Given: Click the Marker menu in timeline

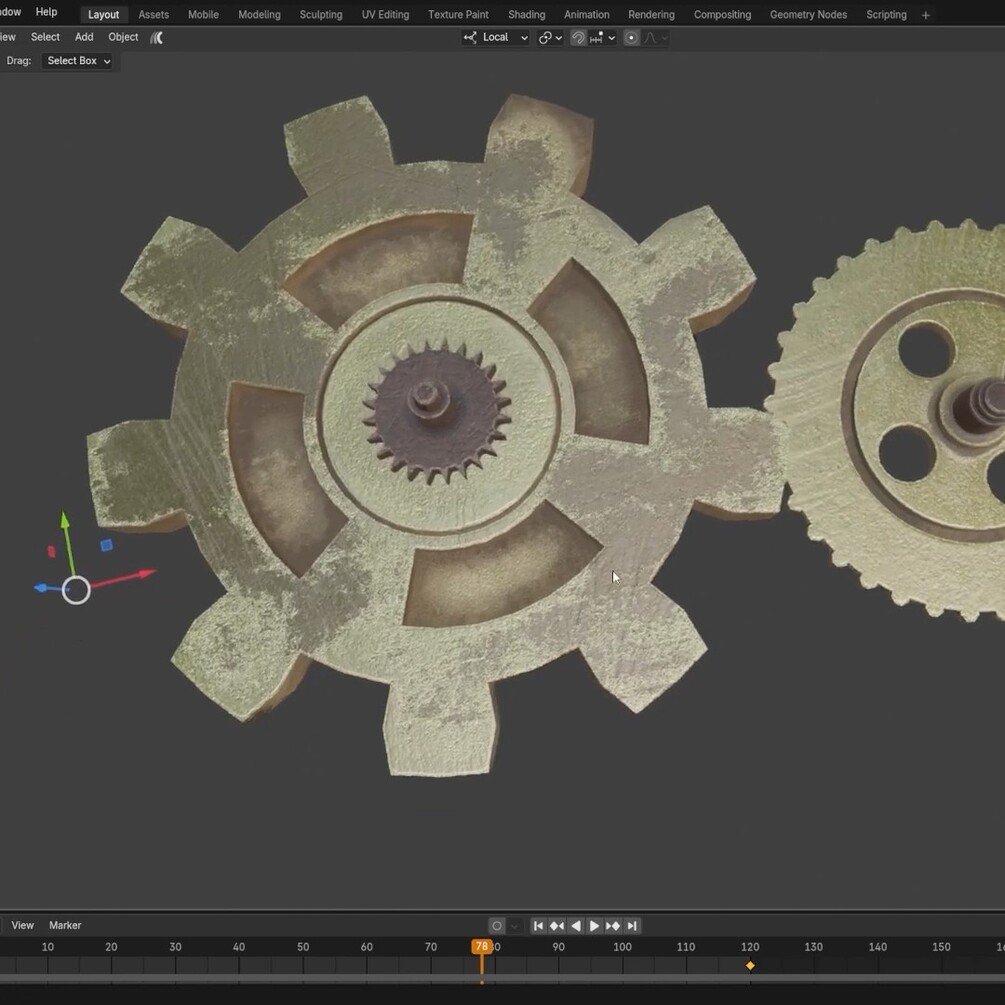Looking at the screenshot, I should (x=64, y=925).
